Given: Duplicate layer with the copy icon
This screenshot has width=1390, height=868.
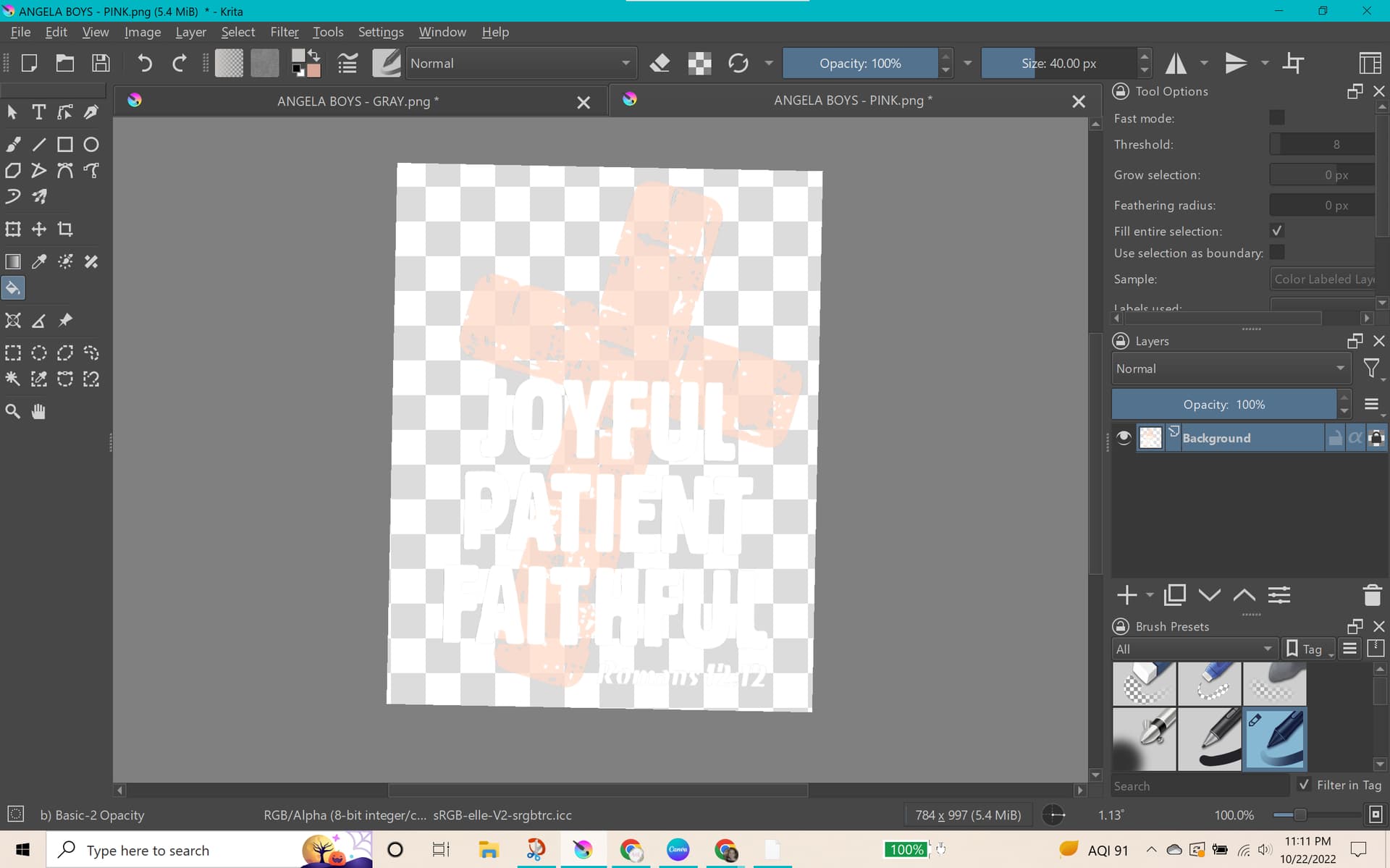Looking at the screenshot, I should point(1174,595).
